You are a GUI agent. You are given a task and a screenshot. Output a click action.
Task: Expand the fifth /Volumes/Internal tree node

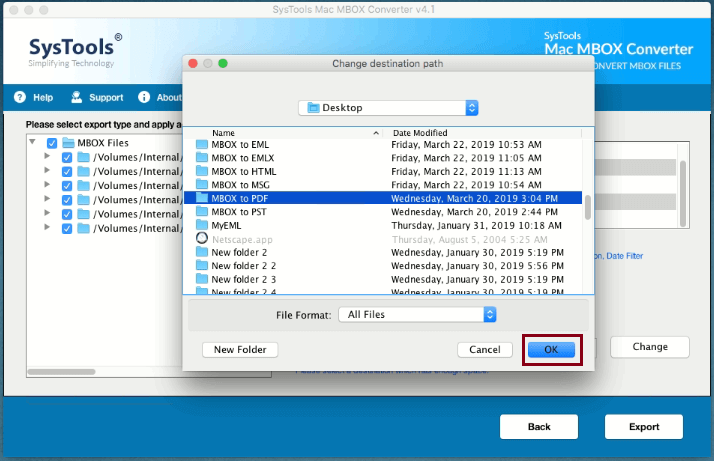coord(47,213)
